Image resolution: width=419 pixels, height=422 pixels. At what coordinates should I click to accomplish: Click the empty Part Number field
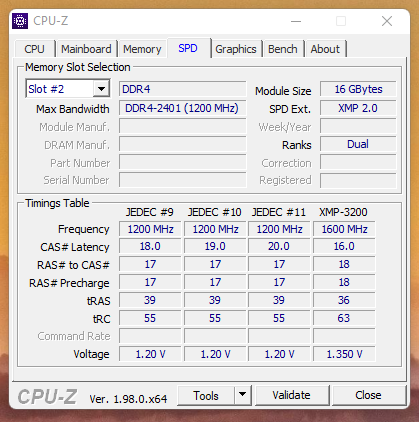pos(183,163)
